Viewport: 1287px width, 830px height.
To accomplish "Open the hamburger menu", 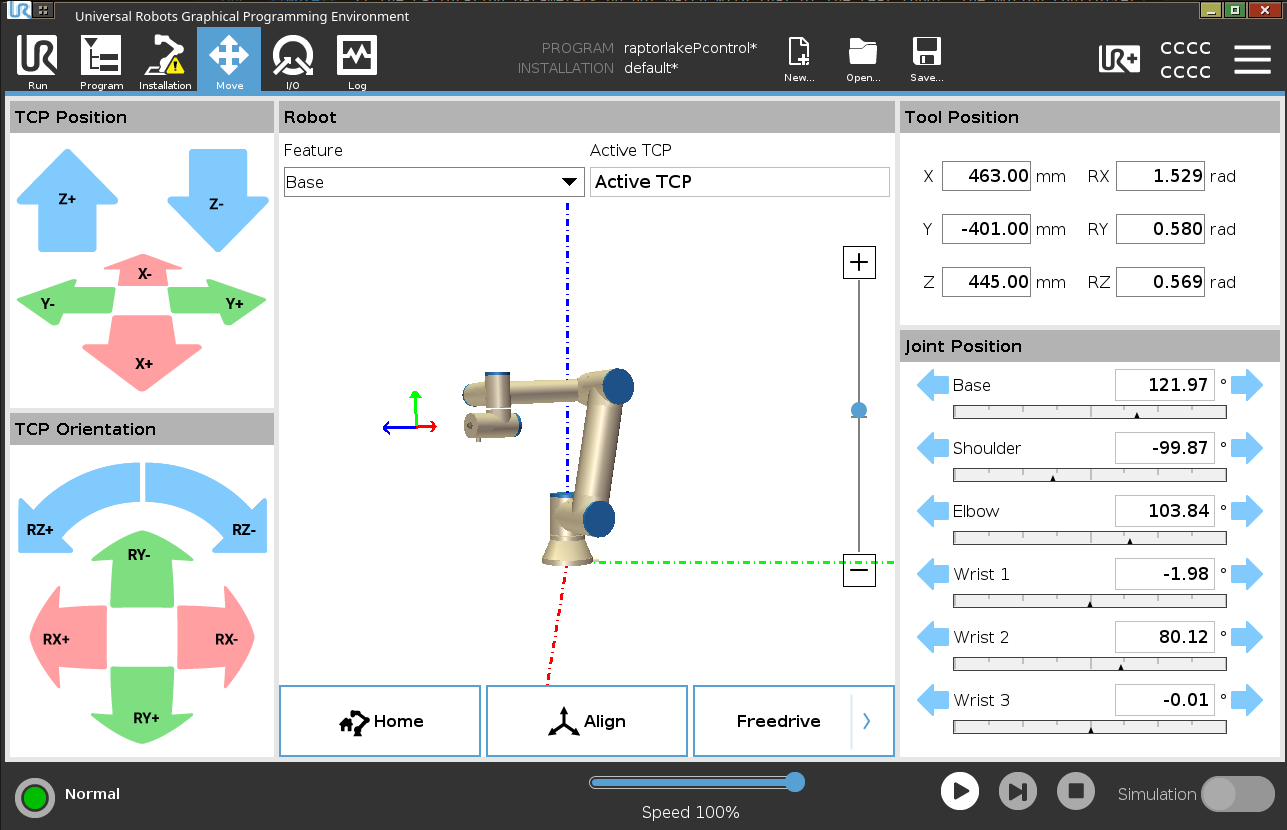I will pyautogui.click(x=1252, y=60).
